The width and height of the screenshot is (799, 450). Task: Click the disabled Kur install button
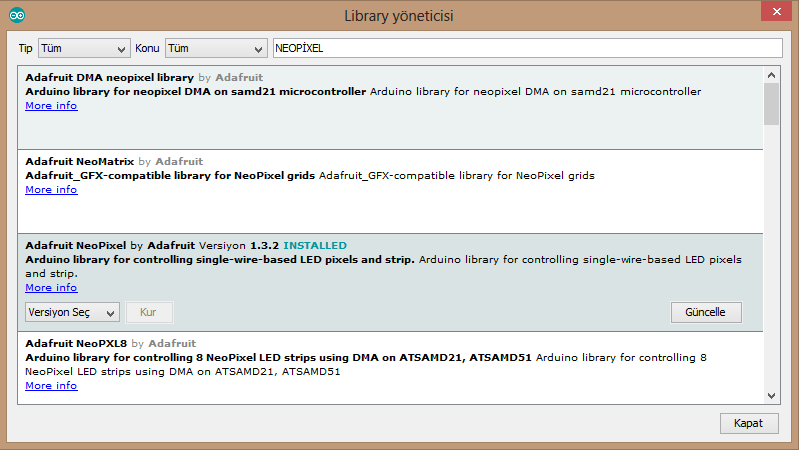pos(149,312)
